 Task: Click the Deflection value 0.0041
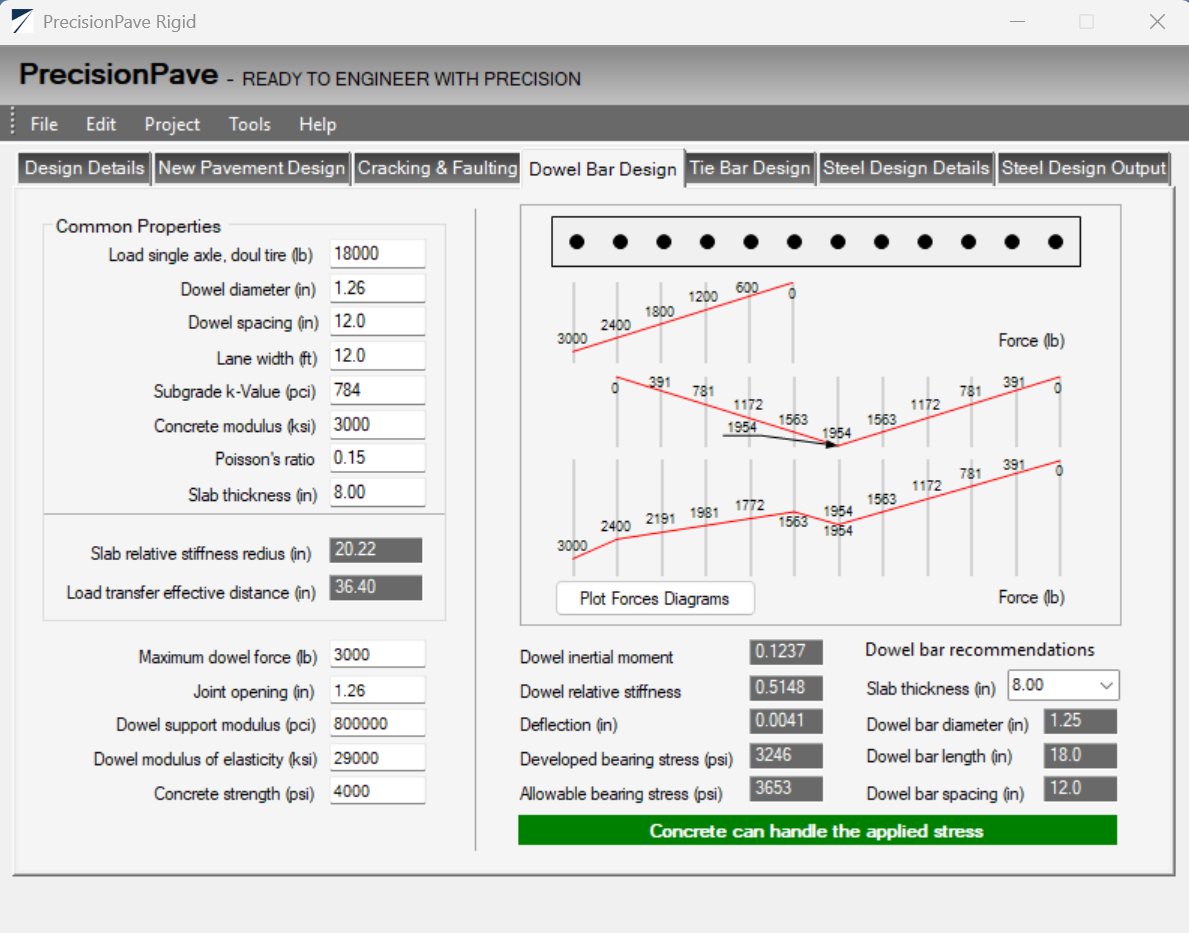[786, 721]
